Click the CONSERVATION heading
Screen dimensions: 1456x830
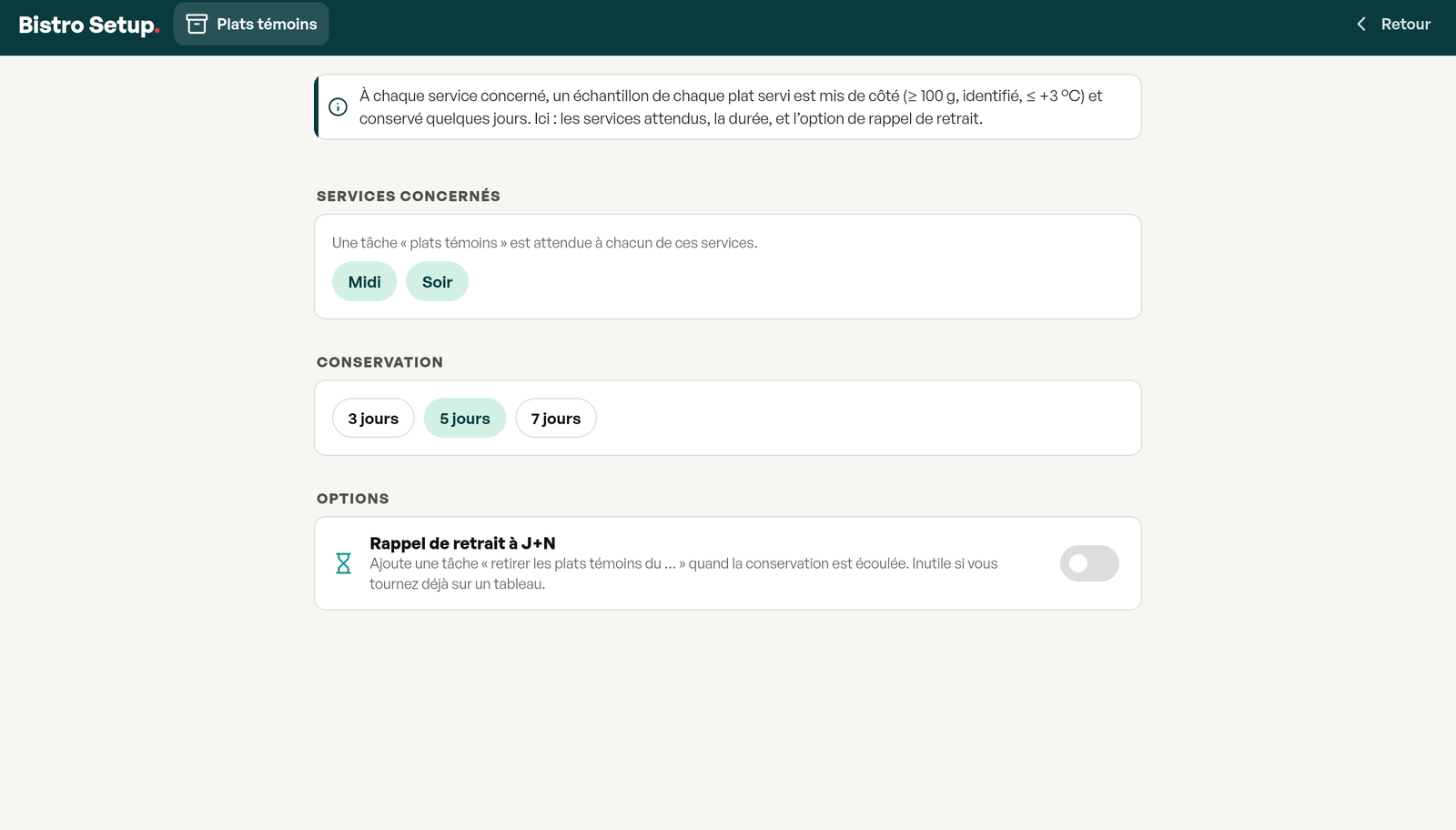[x=379, y=362]
